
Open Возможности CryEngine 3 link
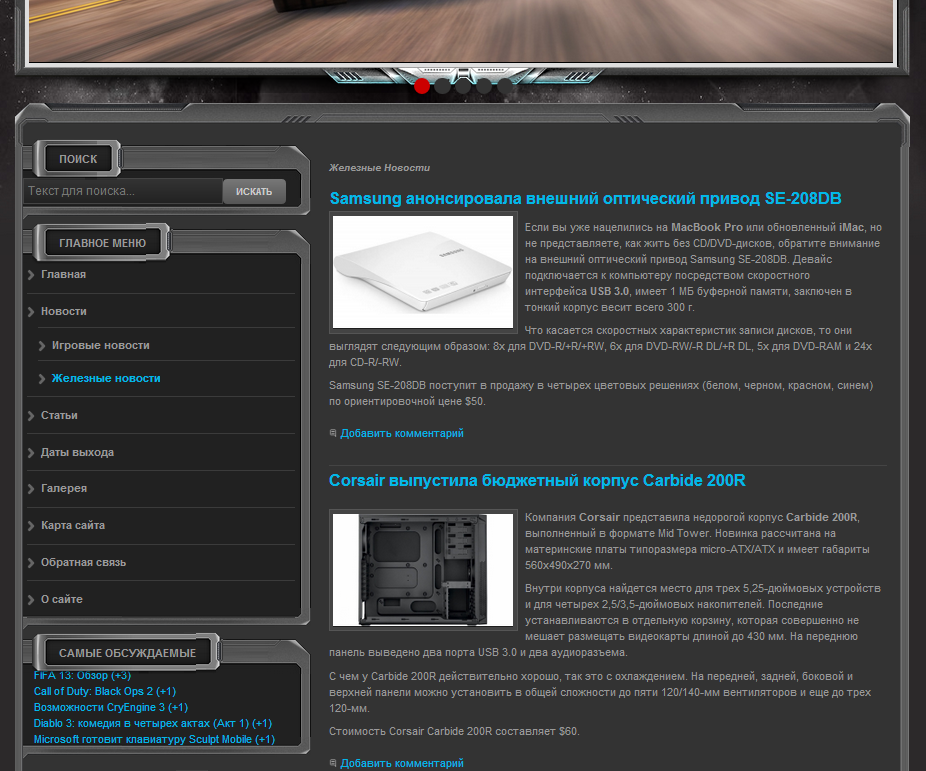point(110,707)
